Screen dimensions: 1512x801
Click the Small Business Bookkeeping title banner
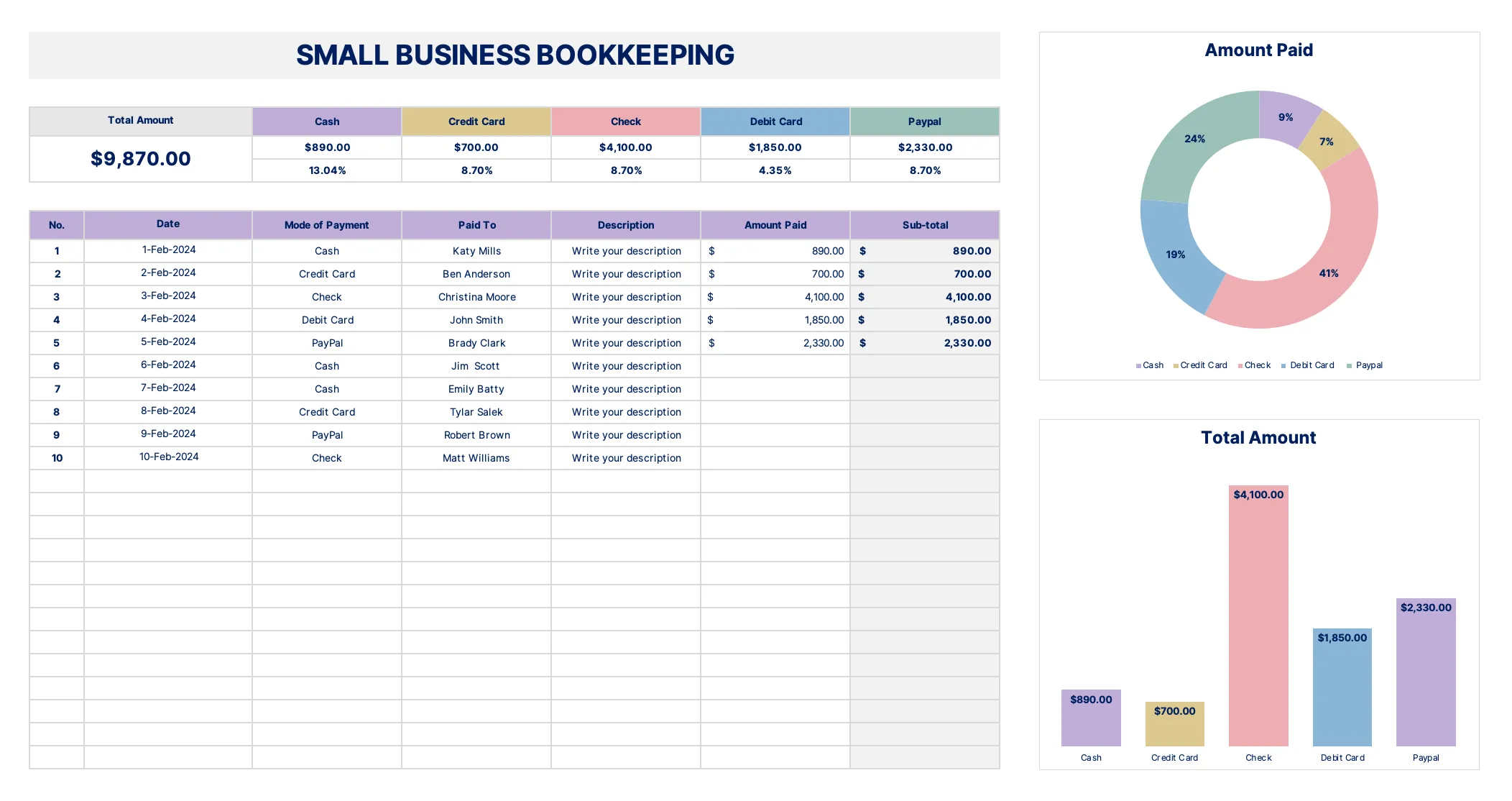tap(515, 55)
